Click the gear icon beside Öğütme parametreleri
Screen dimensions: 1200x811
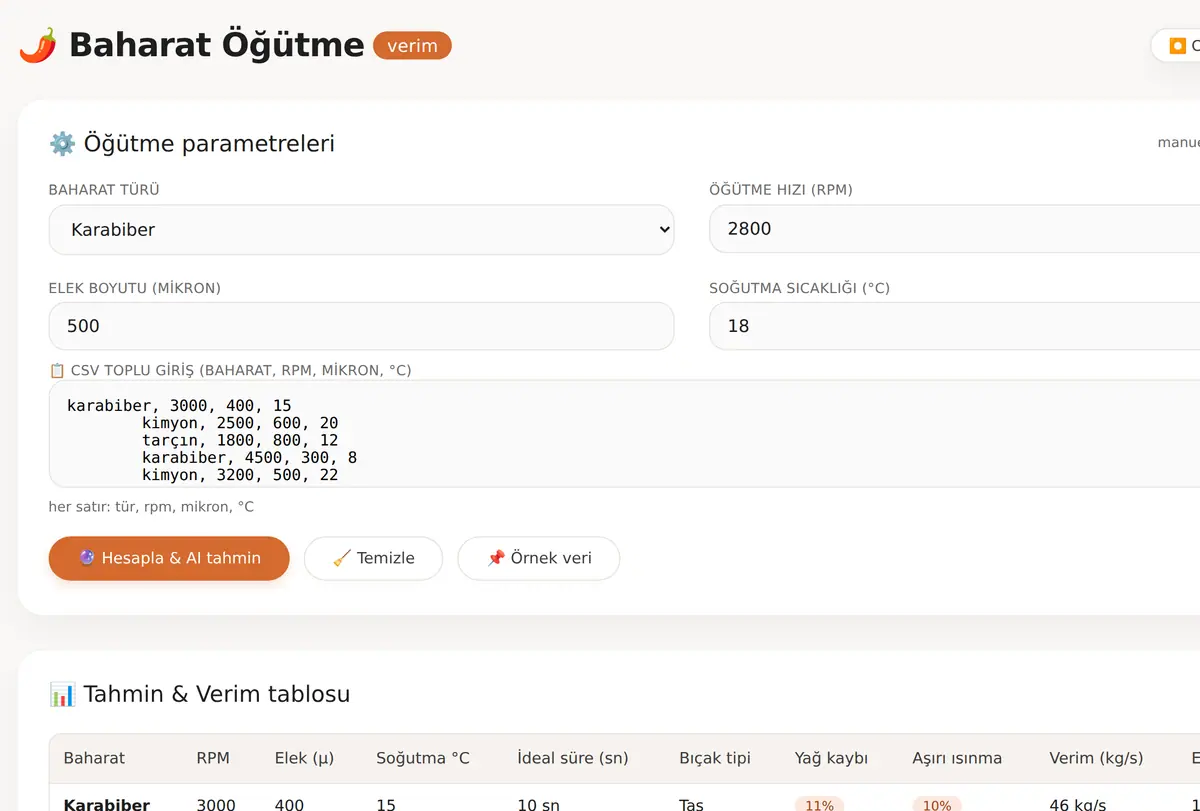[62, 143]
